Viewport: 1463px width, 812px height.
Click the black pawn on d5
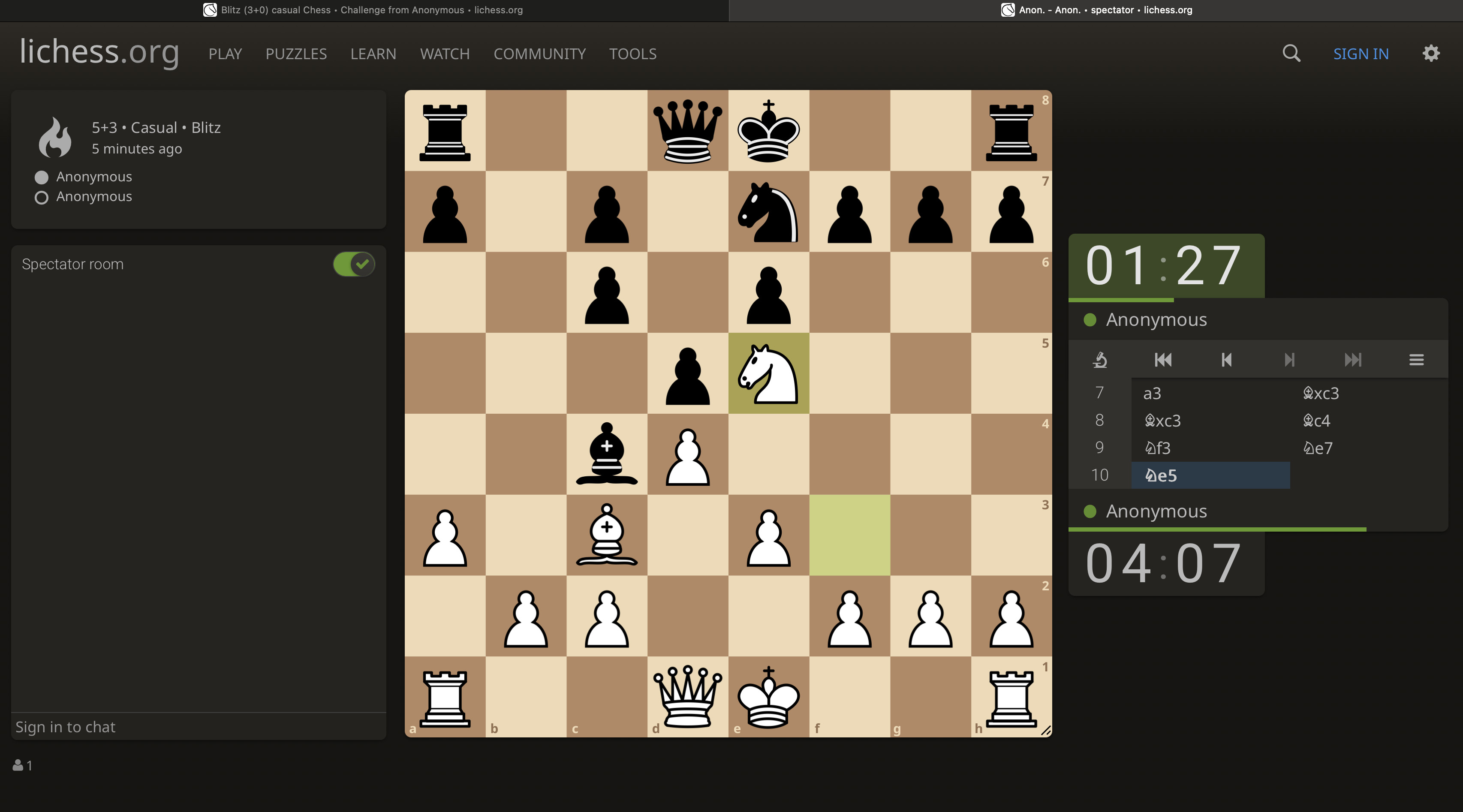coord(688,373)
